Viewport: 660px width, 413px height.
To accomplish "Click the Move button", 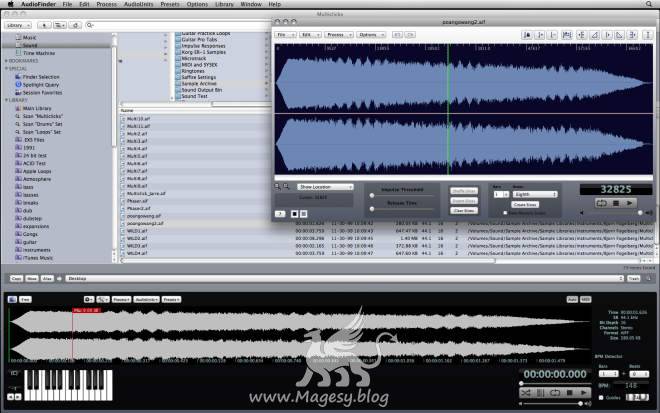I will 32,278.
